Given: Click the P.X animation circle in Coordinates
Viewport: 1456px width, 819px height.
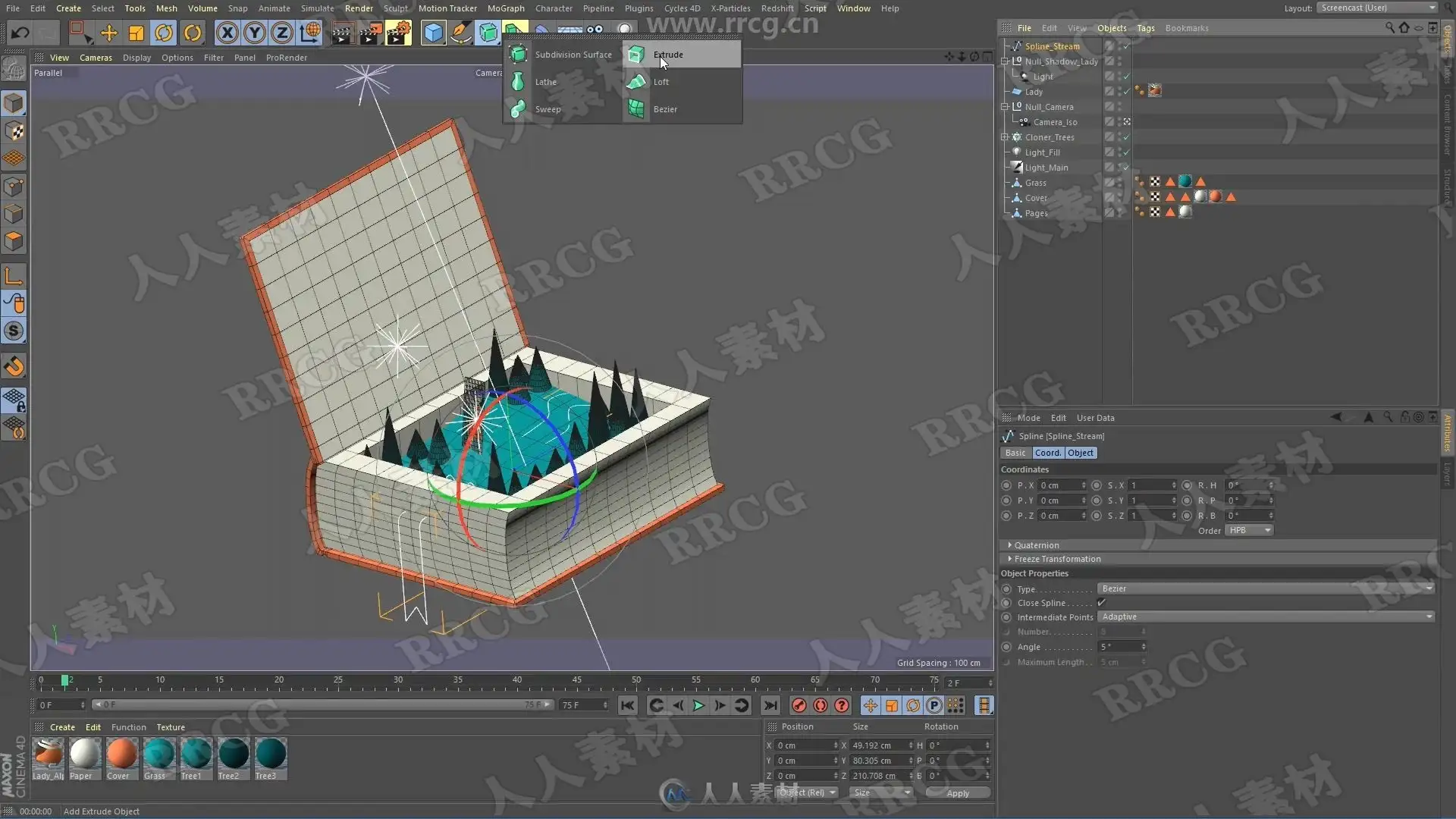Looking at the screenshot, I should tap(1006, 485).
